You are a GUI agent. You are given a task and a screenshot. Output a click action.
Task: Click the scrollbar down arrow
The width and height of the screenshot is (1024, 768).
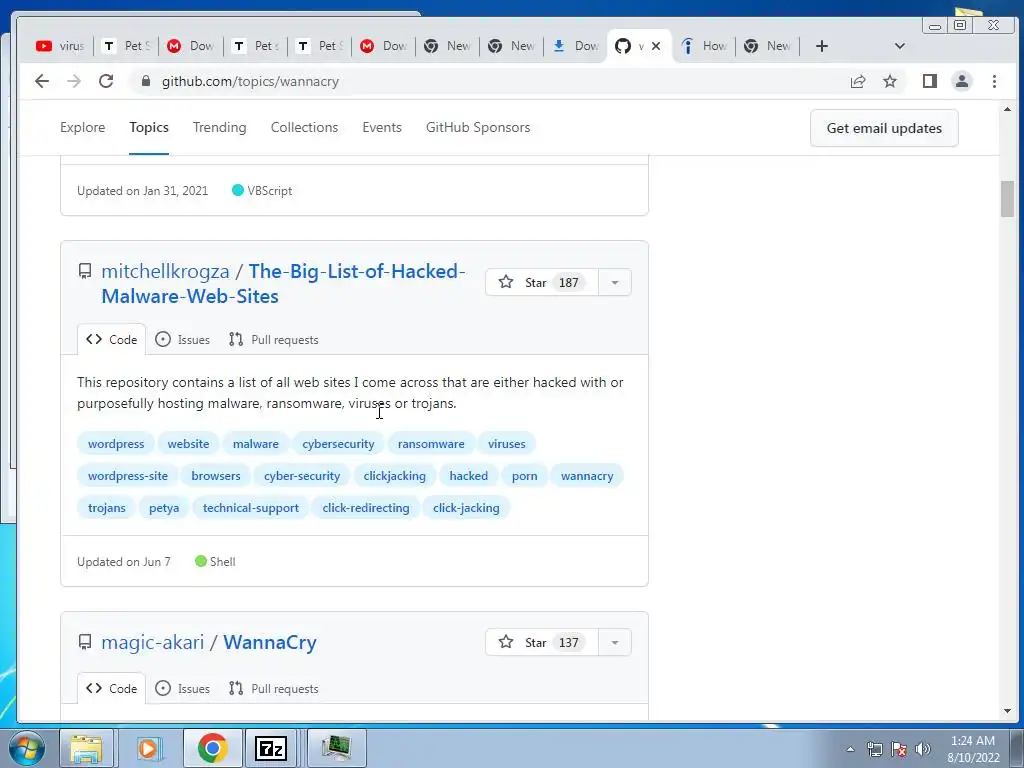(1007, 711)
